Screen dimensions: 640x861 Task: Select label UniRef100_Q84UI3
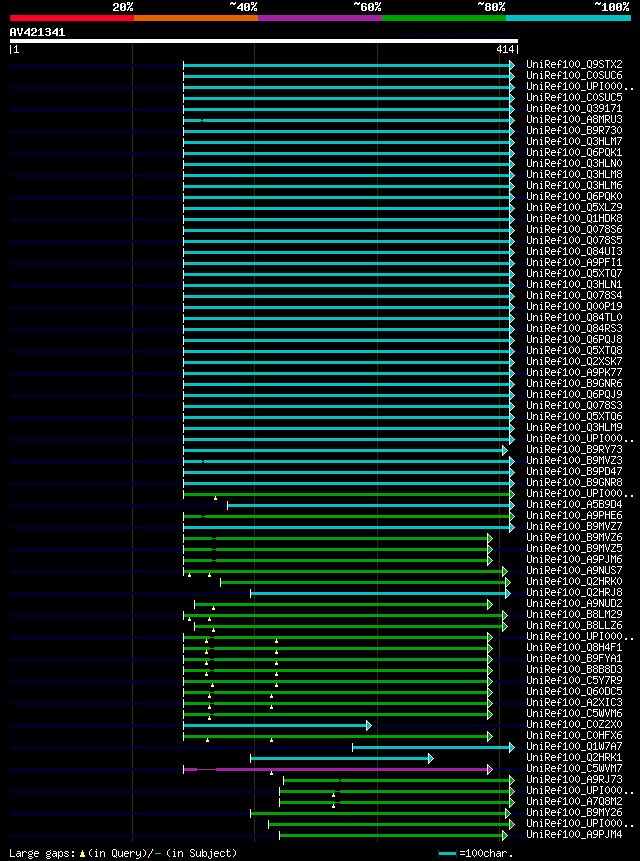[574, 251]
